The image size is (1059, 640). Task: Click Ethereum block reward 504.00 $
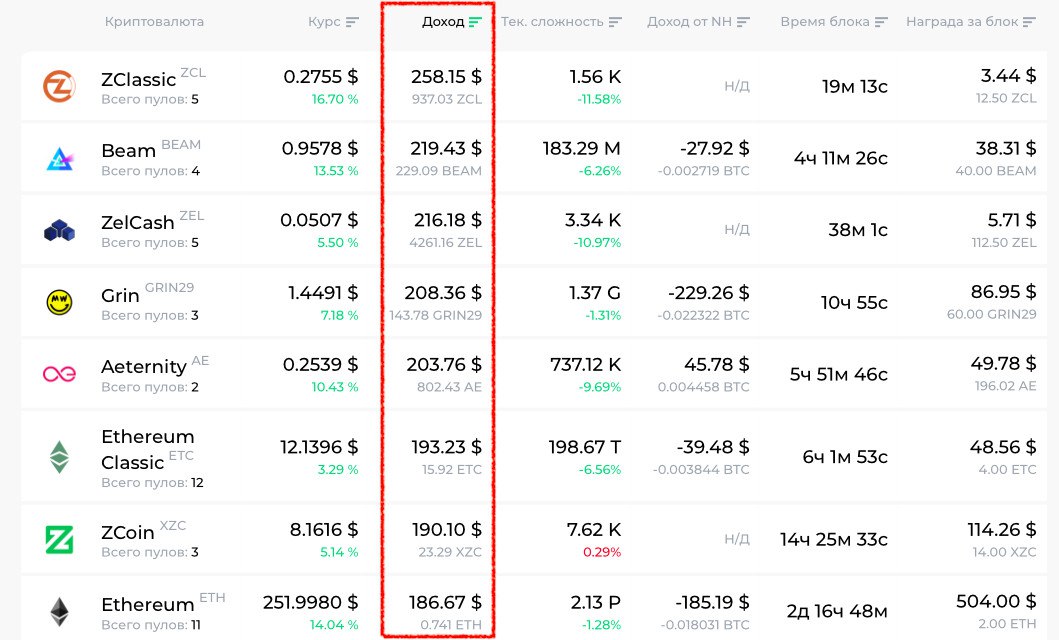996,602
